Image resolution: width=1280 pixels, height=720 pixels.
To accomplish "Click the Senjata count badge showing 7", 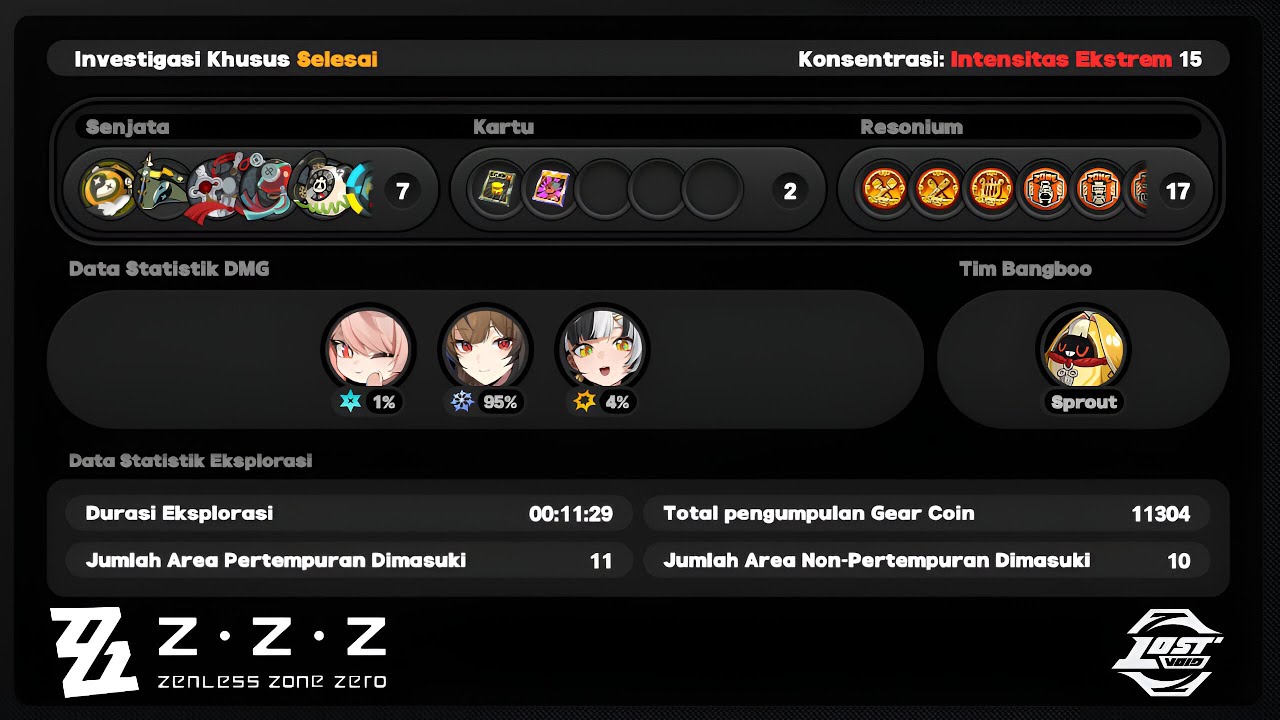I will [402, 190].
